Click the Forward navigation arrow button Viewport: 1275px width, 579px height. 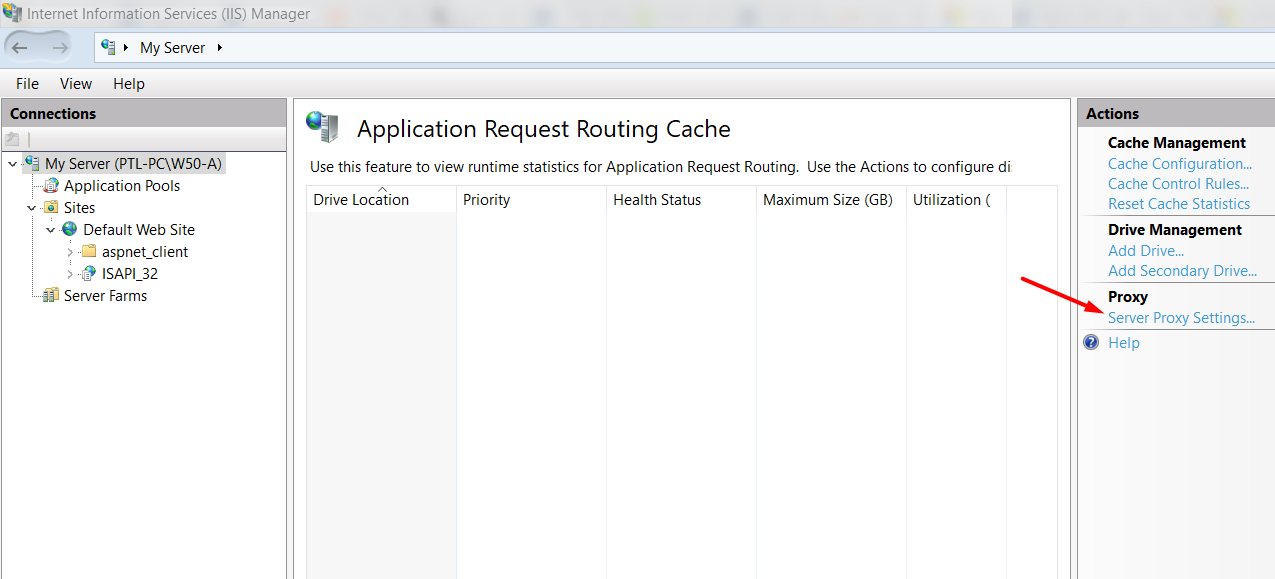(60, 47)
